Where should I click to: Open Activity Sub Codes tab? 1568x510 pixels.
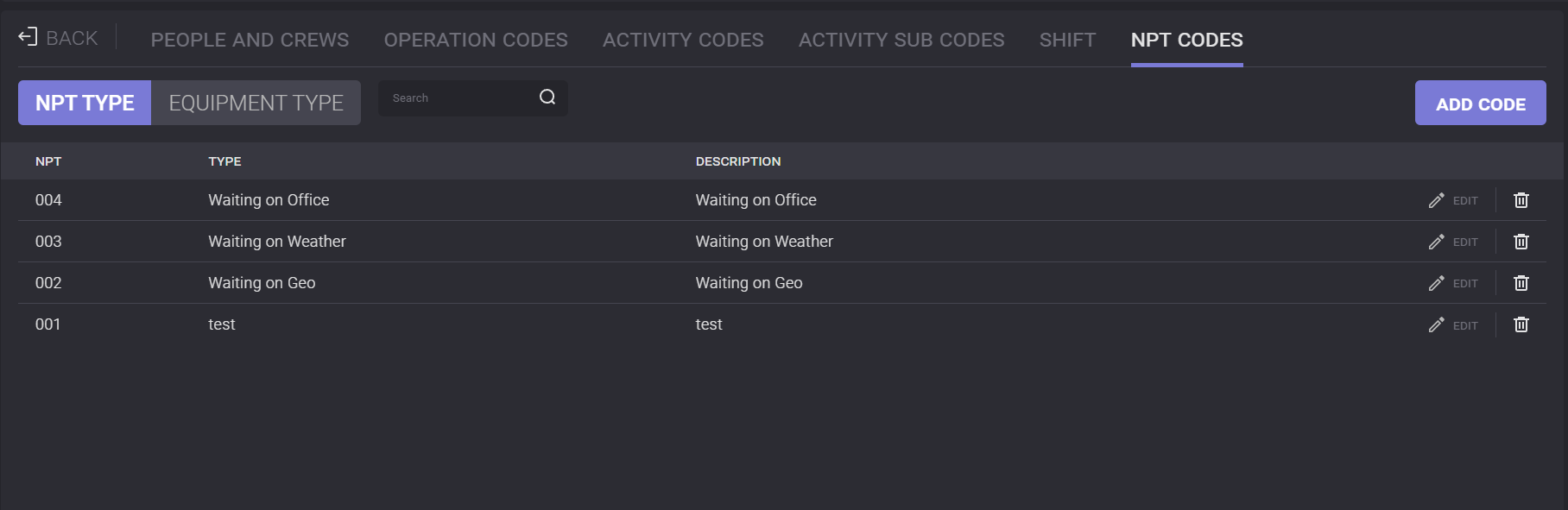[901, 40]
